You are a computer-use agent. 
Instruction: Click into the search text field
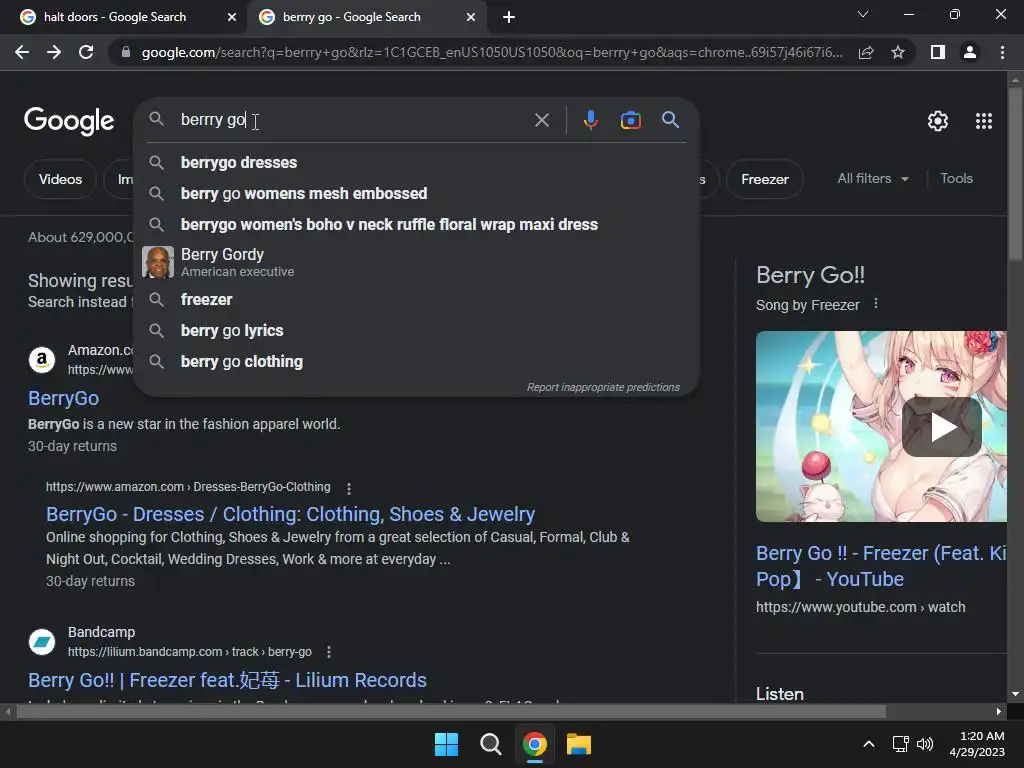[x=353, y=120]
